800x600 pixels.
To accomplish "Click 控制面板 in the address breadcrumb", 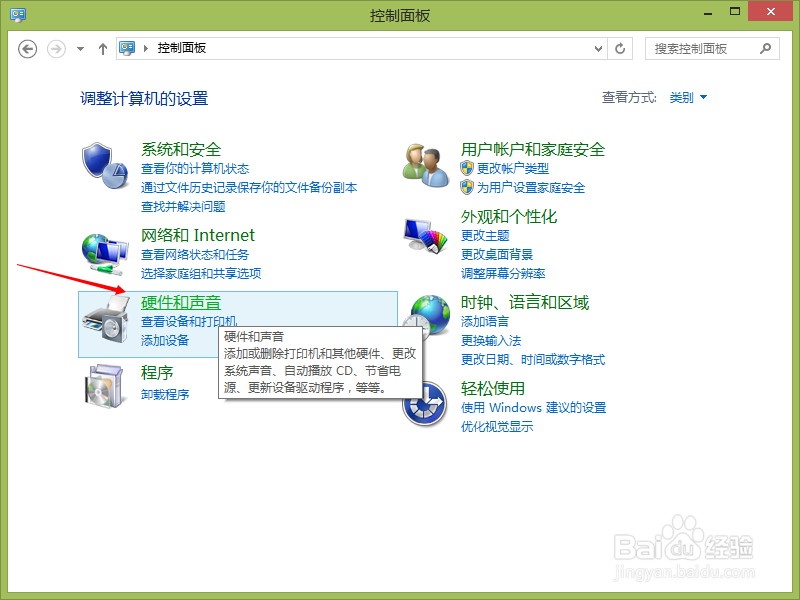I will click(182, 48).
